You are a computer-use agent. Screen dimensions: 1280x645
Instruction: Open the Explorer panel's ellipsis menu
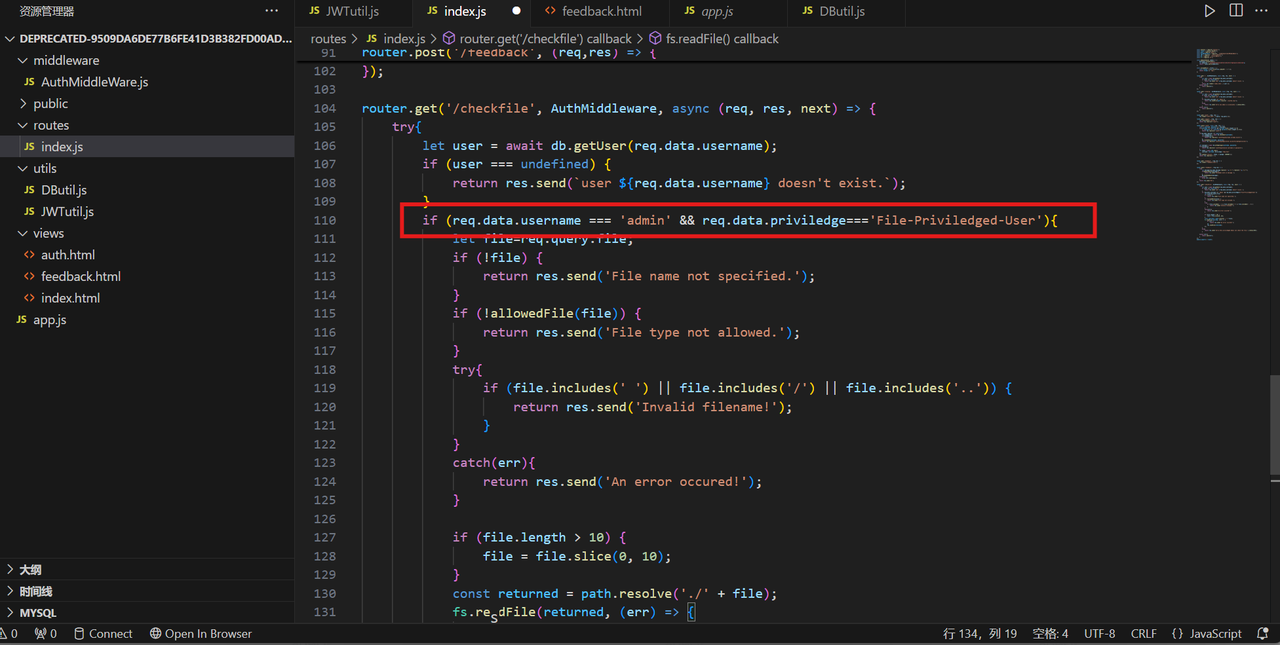point(272,11)
